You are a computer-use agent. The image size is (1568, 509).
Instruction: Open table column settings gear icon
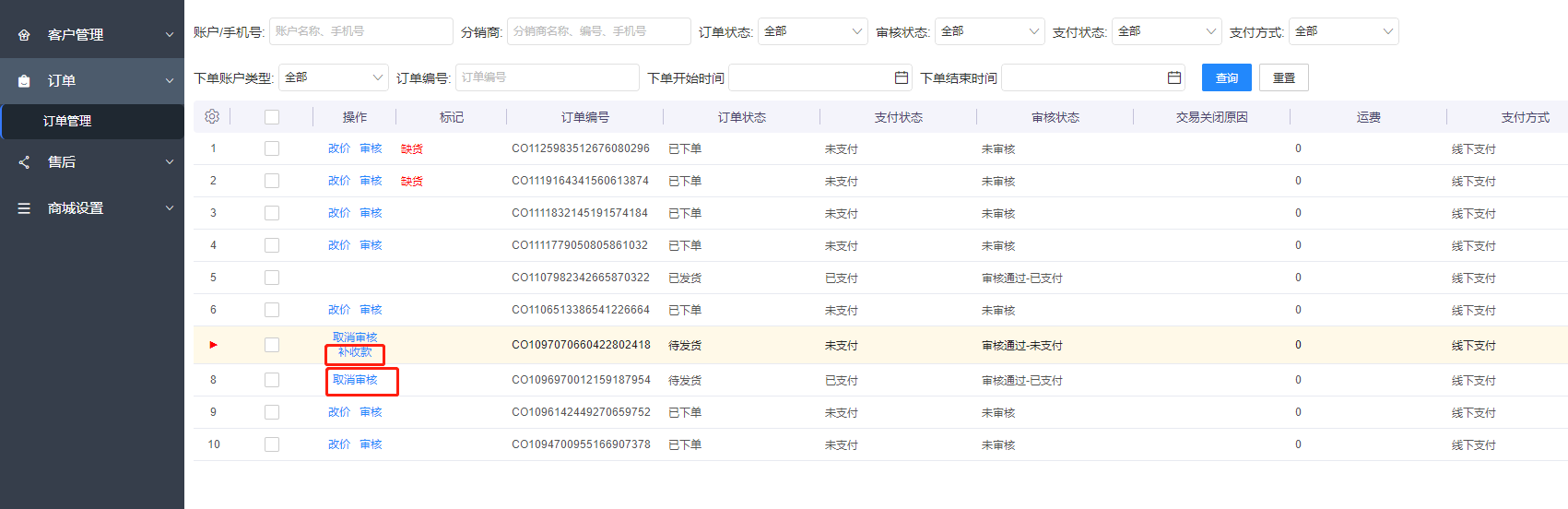click(212, 117)
